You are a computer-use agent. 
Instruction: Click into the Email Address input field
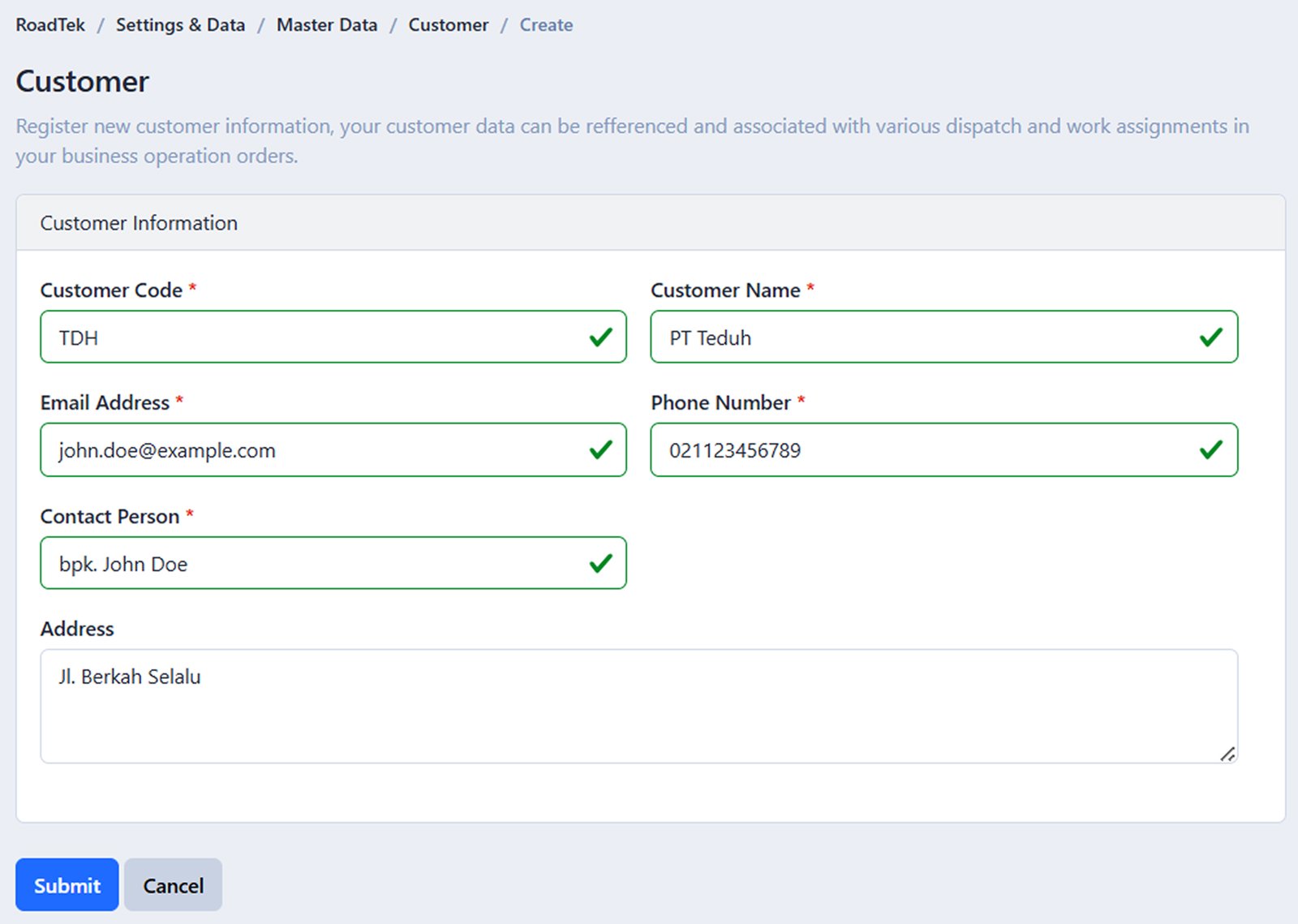pos(316,449)
